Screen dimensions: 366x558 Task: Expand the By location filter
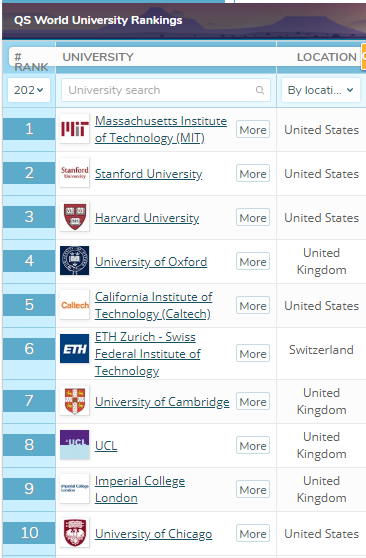[321, 90]
